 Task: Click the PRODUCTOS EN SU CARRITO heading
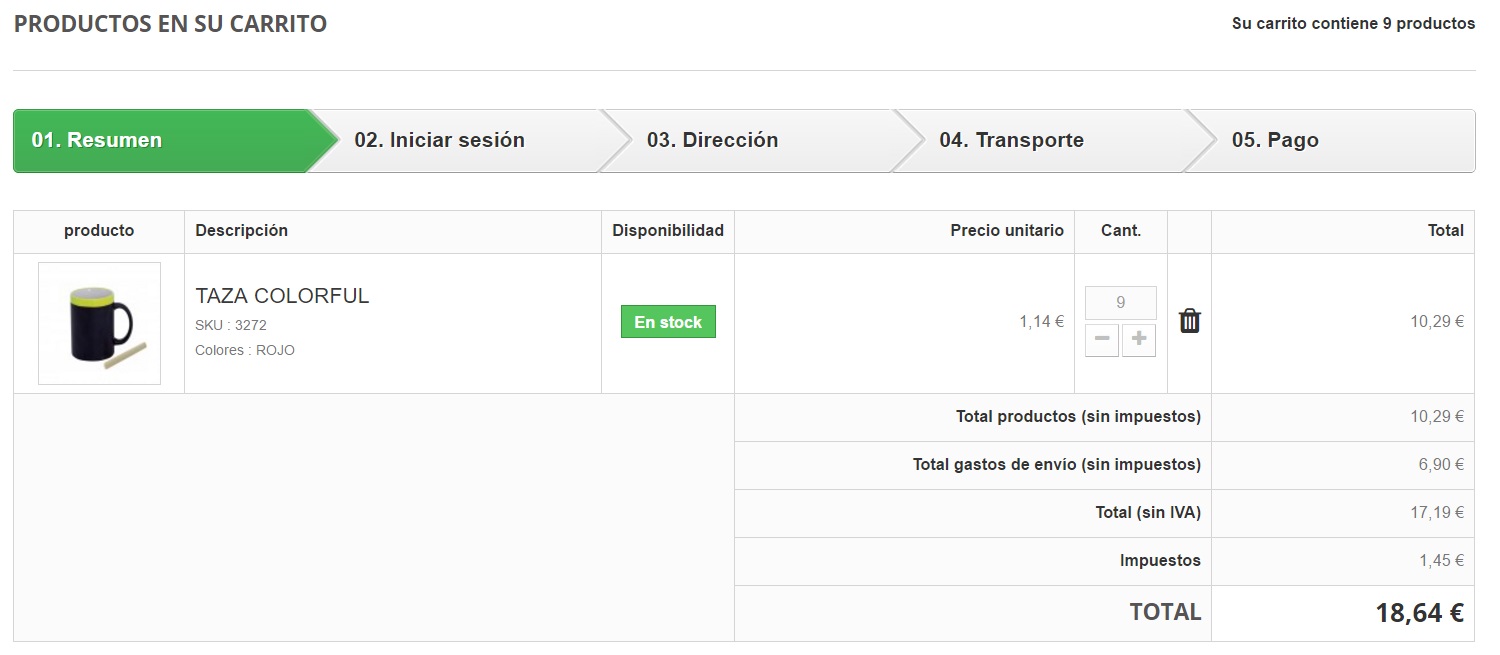(x=170, y=24)
